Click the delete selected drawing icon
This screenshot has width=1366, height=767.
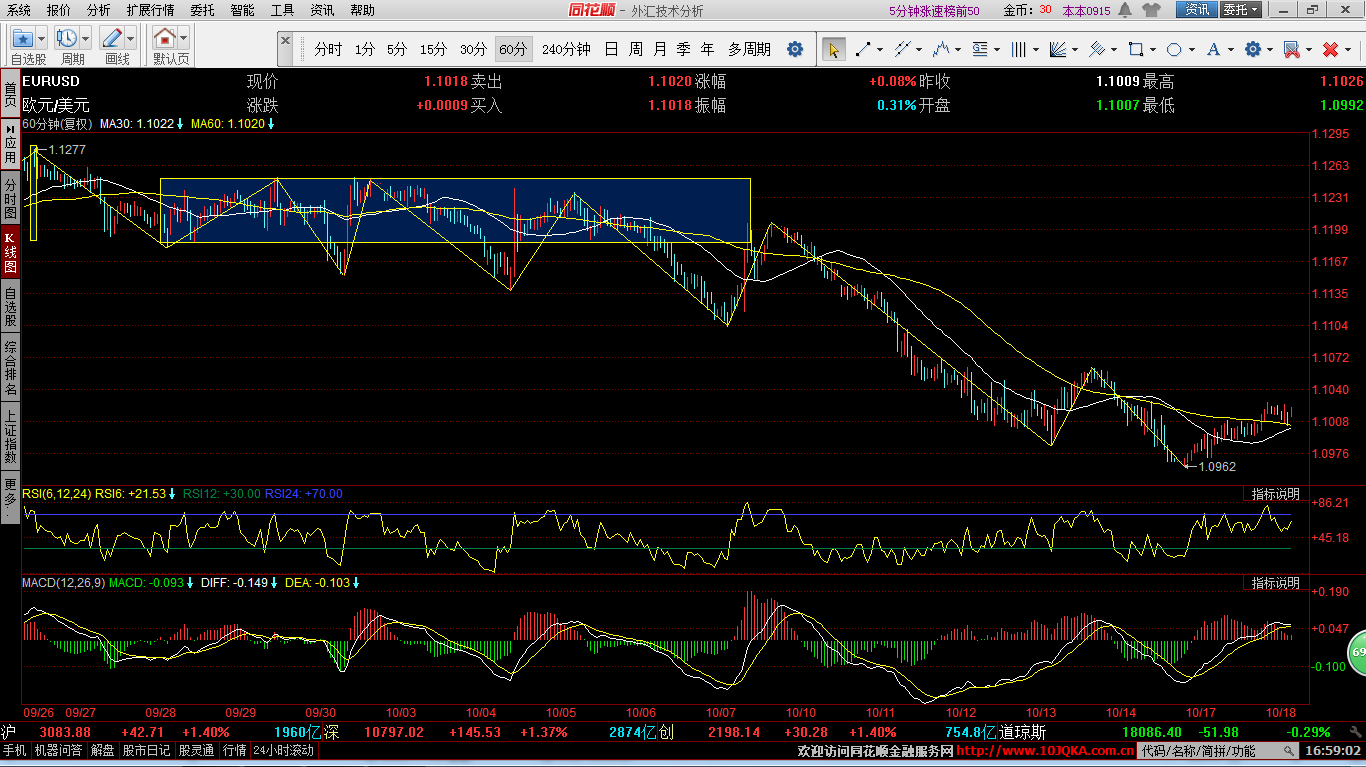coord(1291,49)
